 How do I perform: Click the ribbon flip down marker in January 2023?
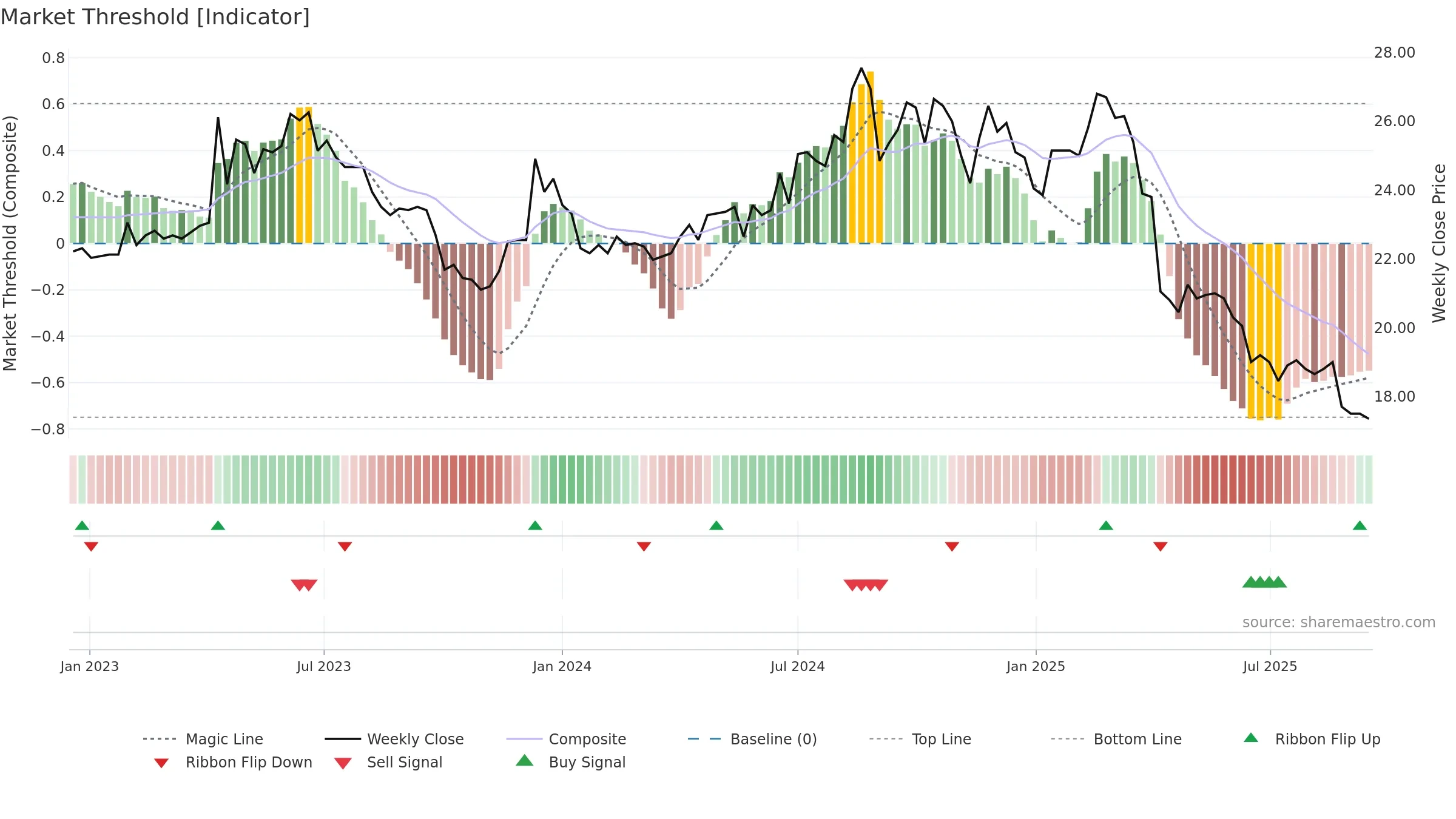tap(91, 547)
